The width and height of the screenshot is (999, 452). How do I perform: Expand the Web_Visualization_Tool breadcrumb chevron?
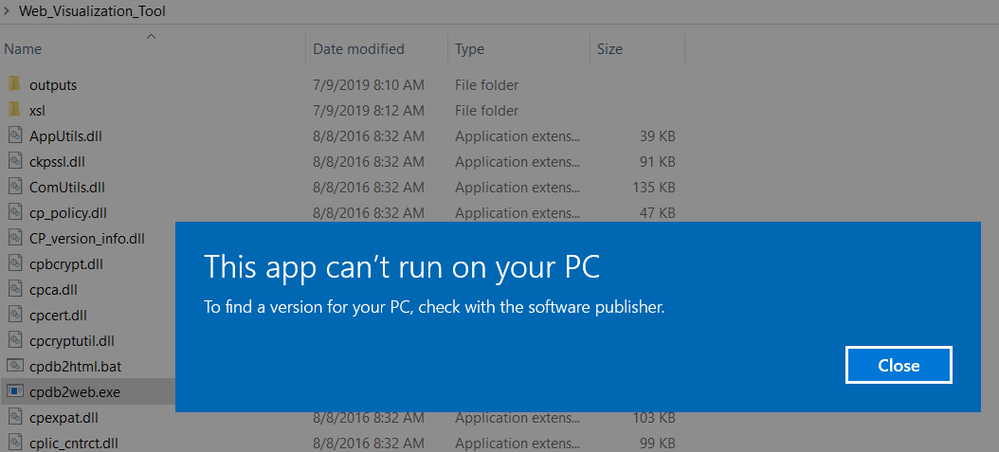point(8,12)
